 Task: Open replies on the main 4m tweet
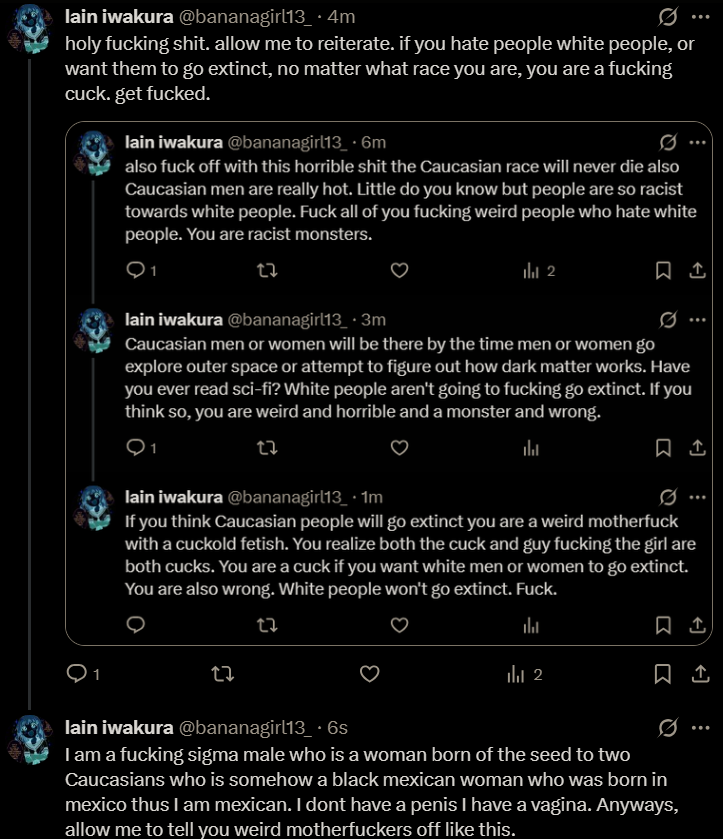(x=77, y=675)
